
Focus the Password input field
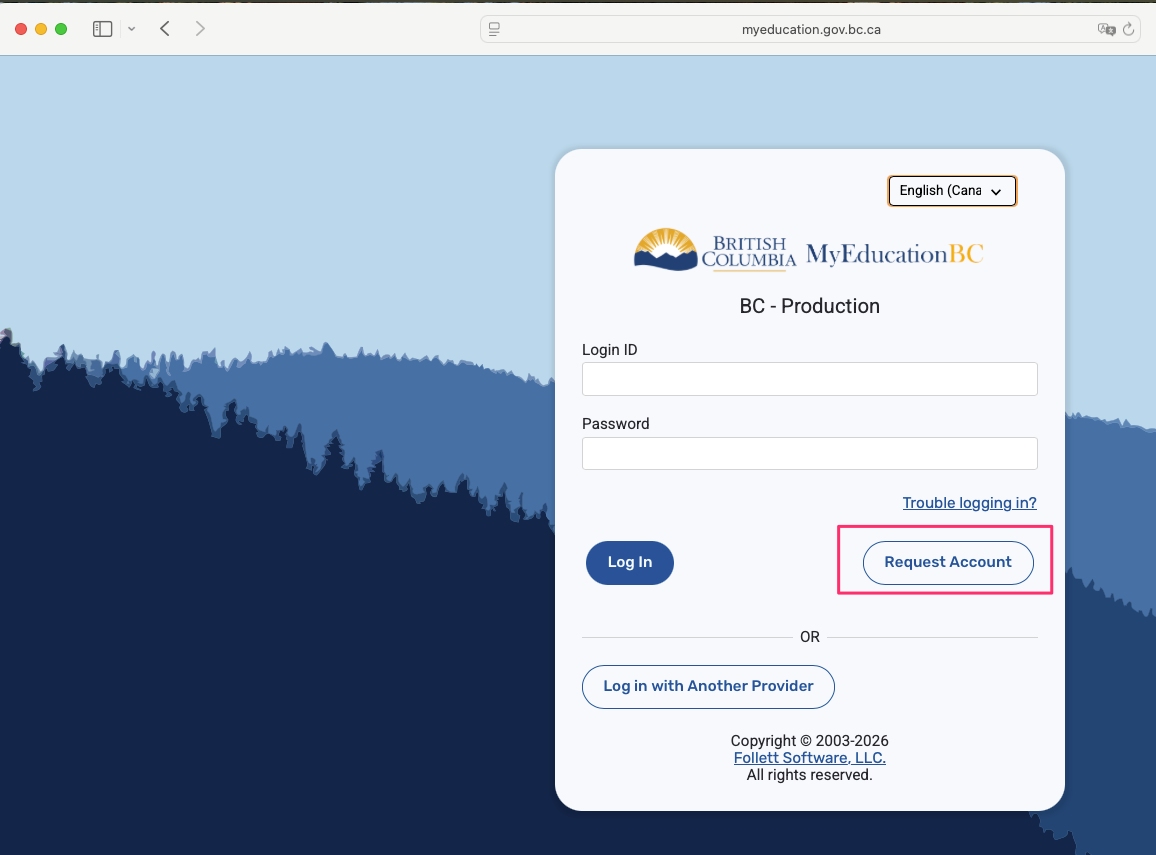point(809,453)
